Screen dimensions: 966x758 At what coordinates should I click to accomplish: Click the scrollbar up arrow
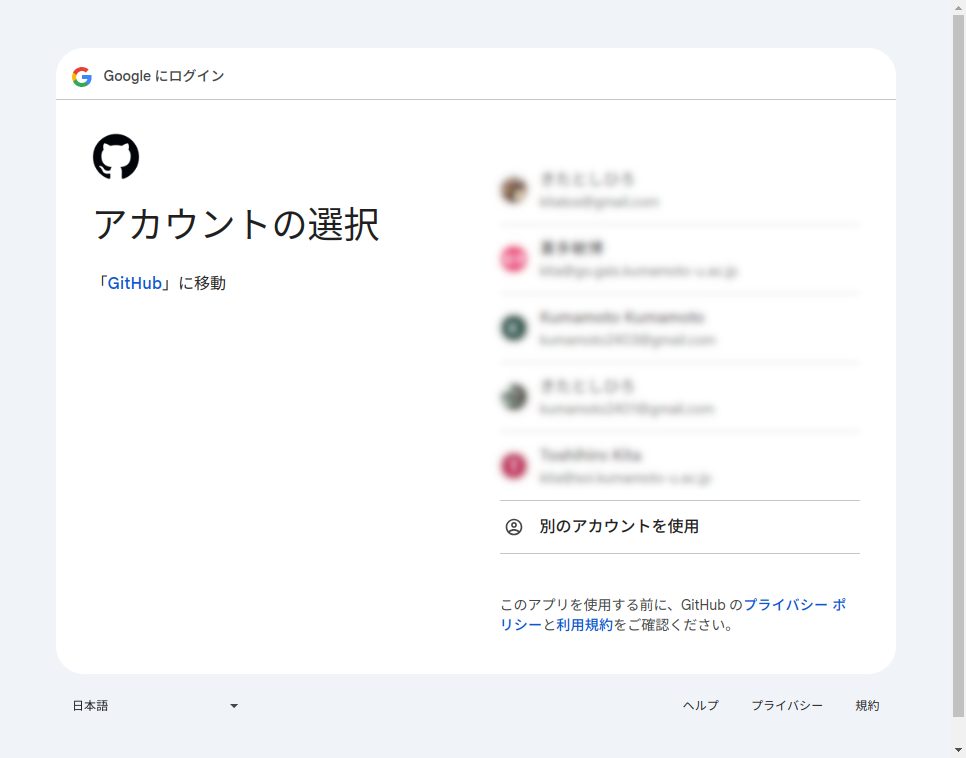pos(959,8)
